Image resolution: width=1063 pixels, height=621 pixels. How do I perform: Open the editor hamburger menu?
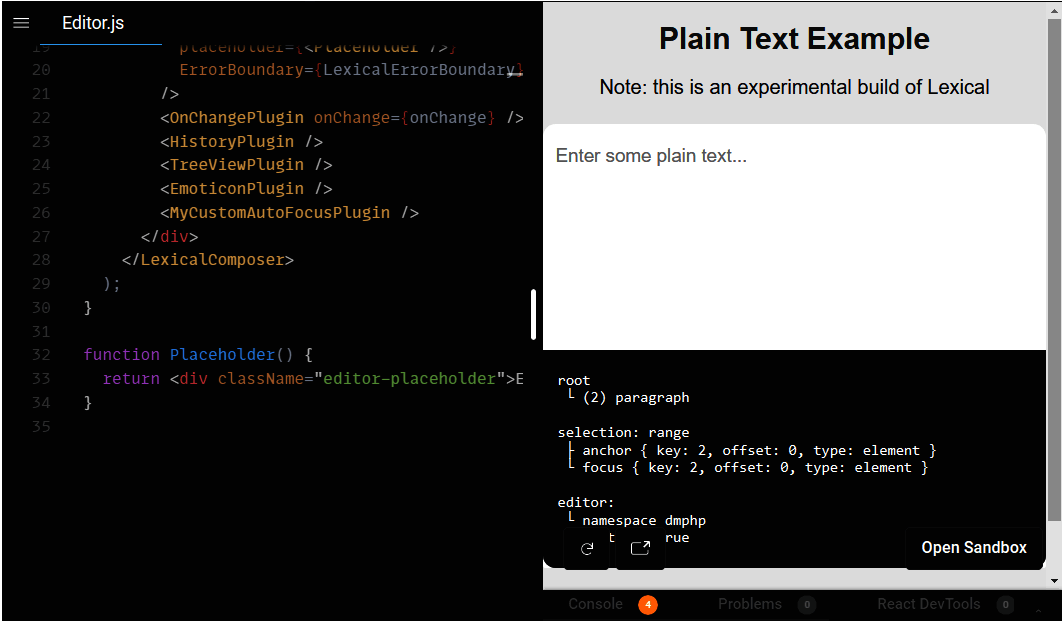pyautogui.click(x=20, y=23)
